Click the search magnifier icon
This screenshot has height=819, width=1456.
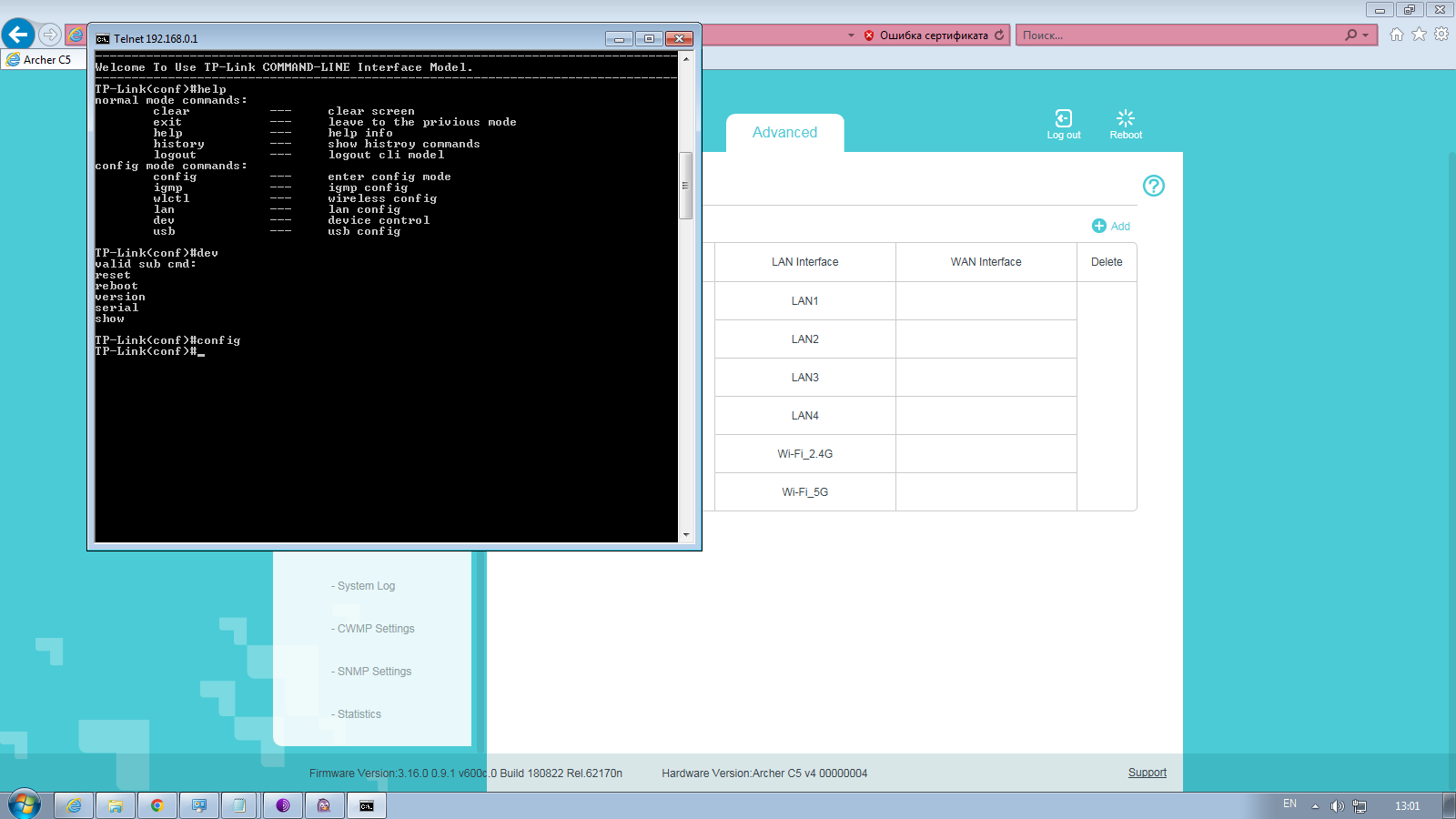point(1351,35)
